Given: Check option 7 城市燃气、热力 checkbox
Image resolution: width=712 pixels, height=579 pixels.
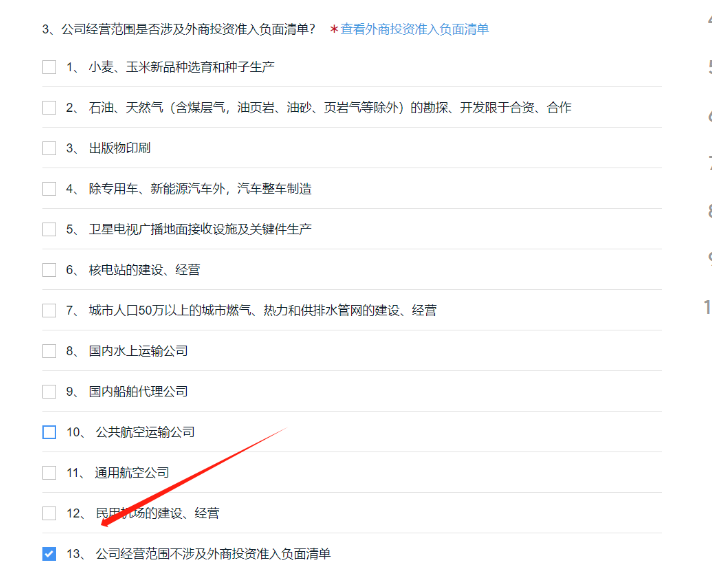Looking at the screenshot, I should (49, 311).
